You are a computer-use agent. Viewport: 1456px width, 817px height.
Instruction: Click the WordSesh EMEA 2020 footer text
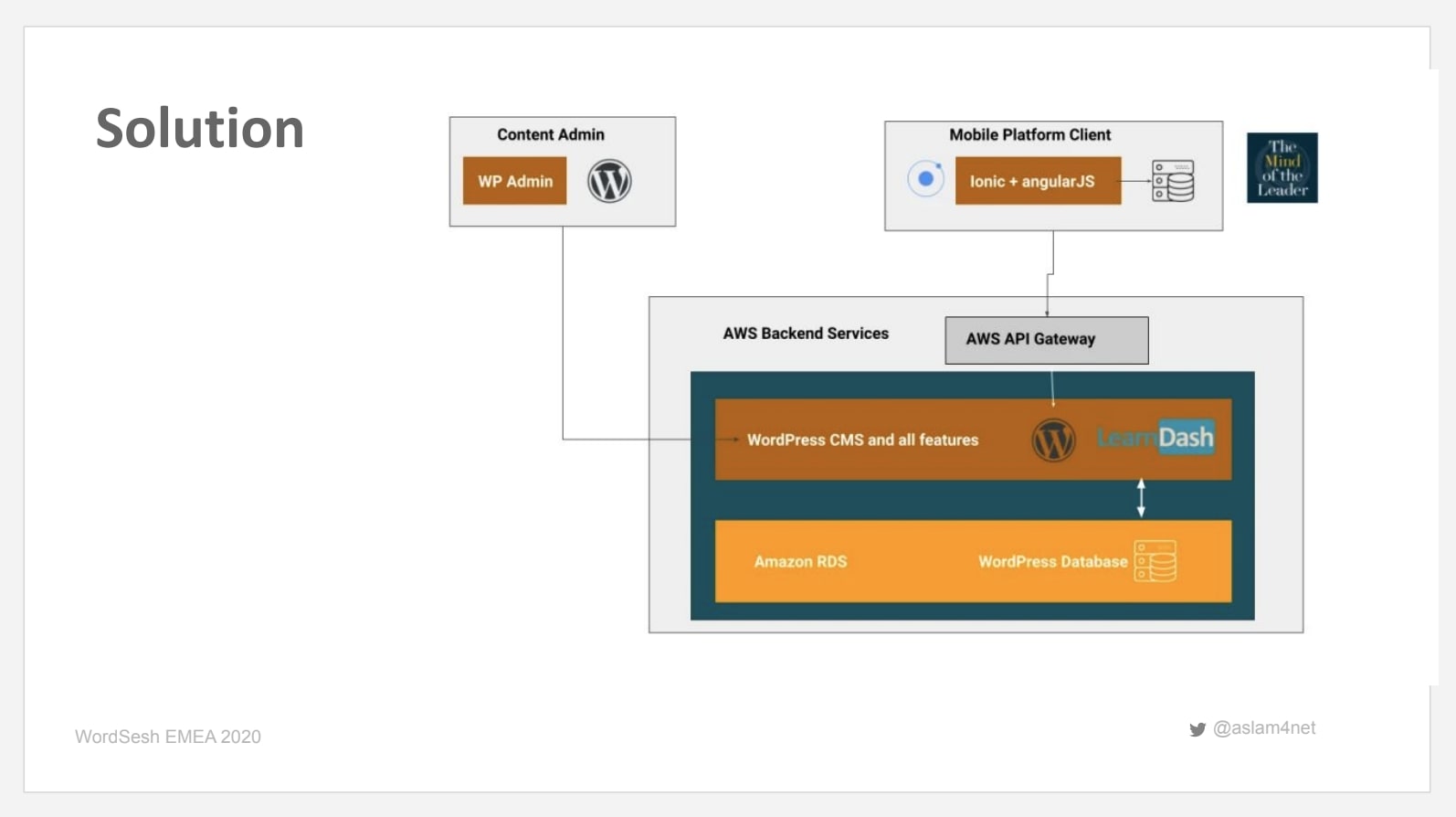[168, 737]
